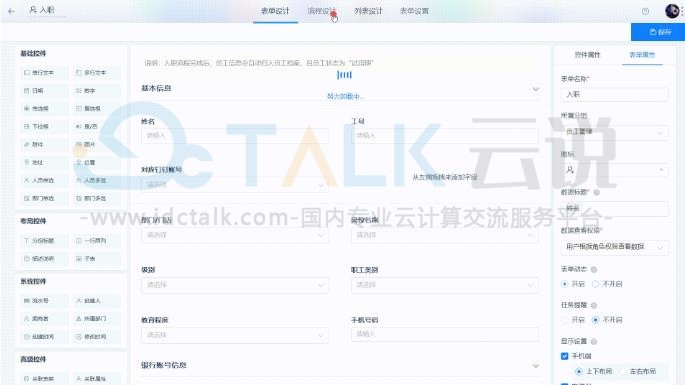Collapse the 基本信息 section chevron
Viewport: 685px width, 385px height.
pos(536,89)
